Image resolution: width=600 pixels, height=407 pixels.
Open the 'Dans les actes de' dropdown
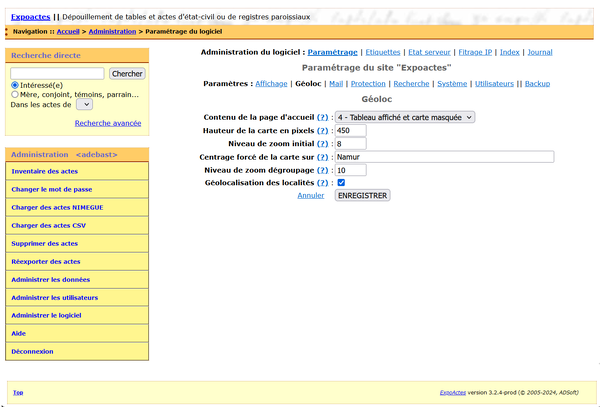click(x=84, y=104)
